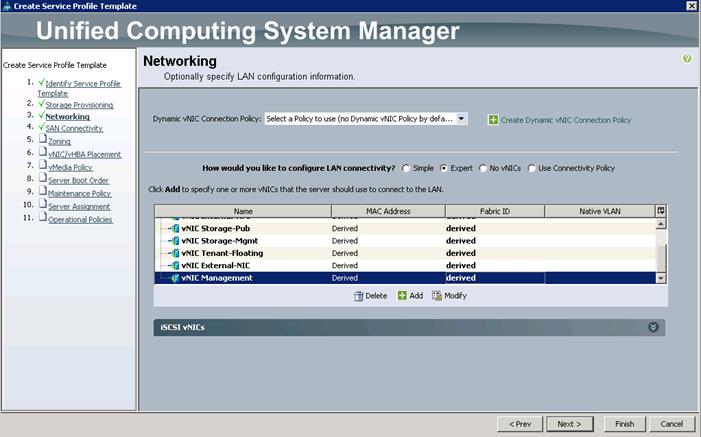Choose the No vNICs radio option
The height and width of the screenshot is (437, 701).
[483, 169]
